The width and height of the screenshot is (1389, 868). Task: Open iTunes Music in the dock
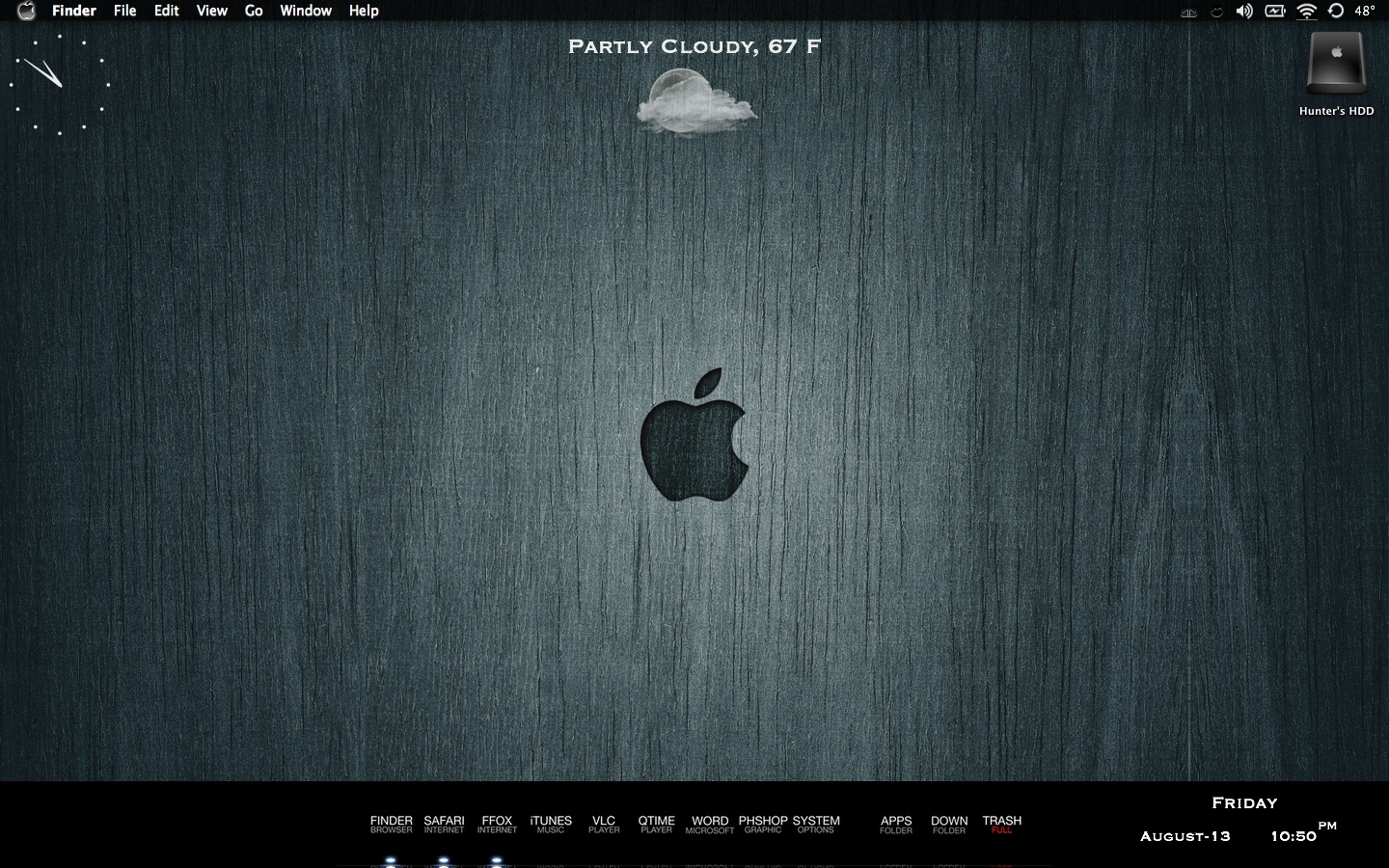coord(551,824)
